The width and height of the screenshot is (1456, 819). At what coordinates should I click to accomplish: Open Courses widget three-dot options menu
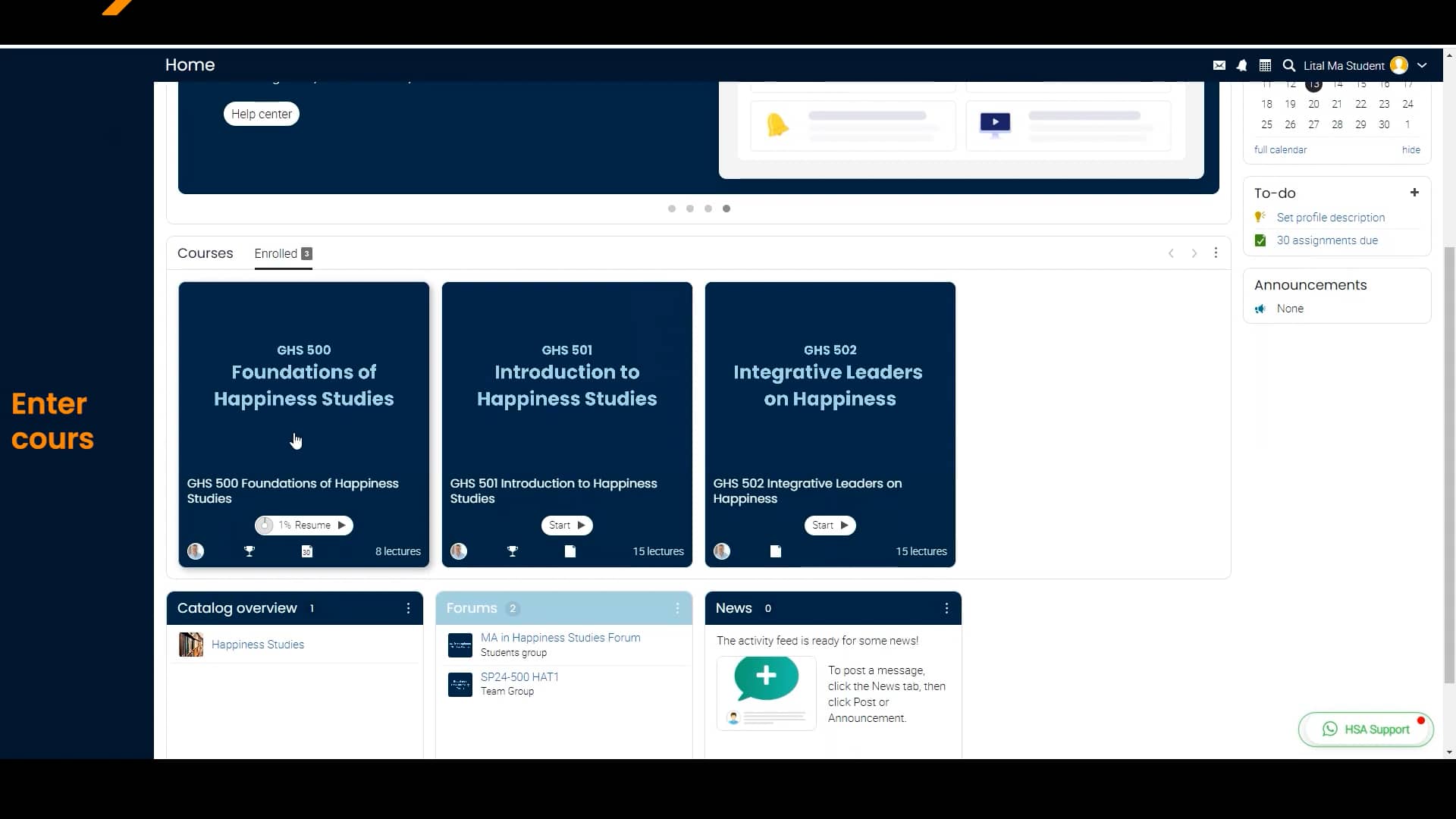pyautogui.click(x=1216, y=253)
